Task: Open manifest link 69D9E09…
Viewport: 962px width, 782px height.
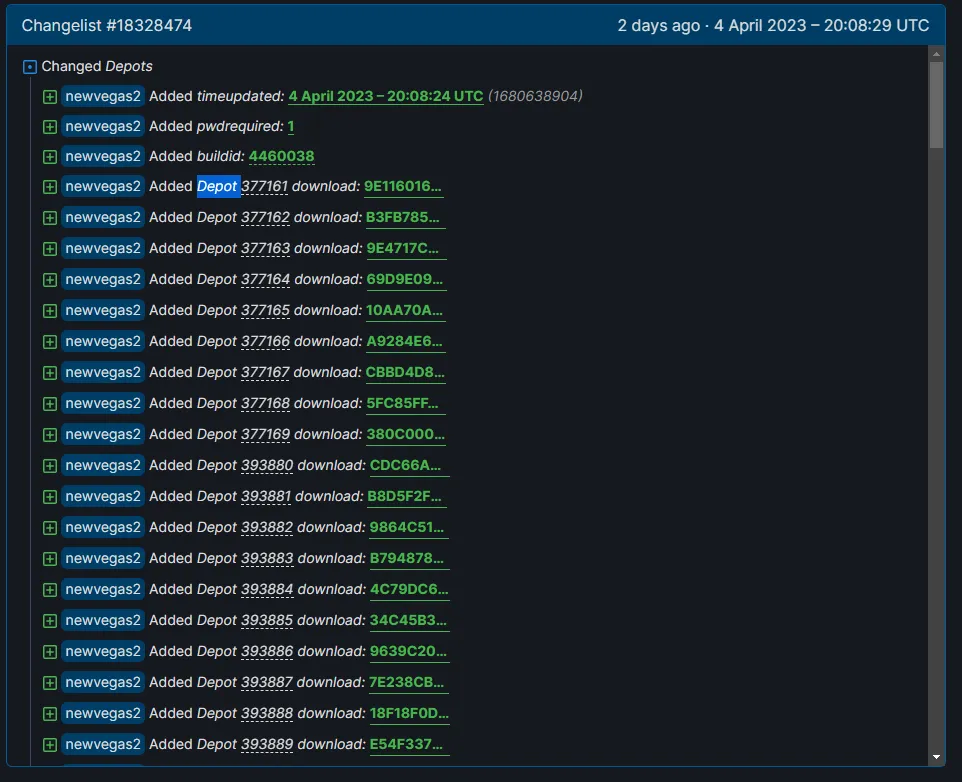Action: [x=406, y=279]
